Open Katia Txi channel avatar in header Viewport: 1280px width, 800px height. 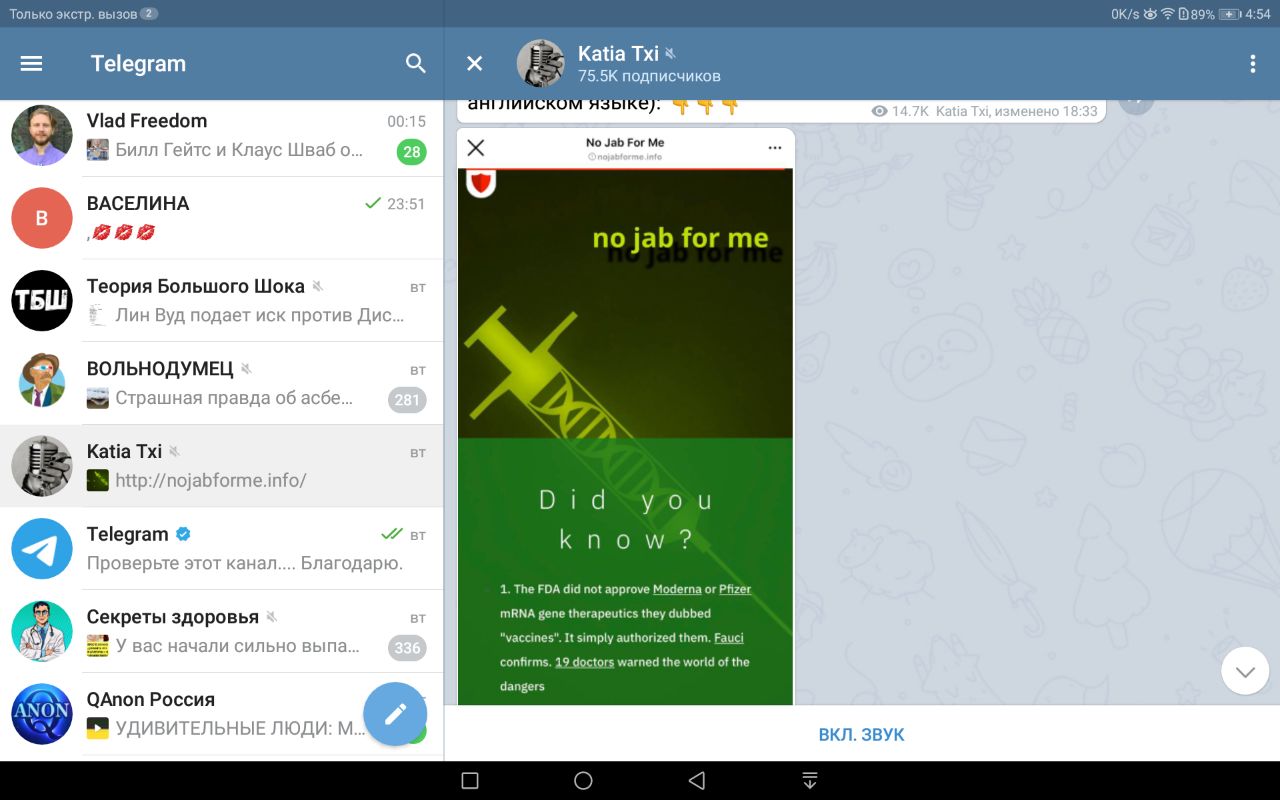click(x=541, y=64)
